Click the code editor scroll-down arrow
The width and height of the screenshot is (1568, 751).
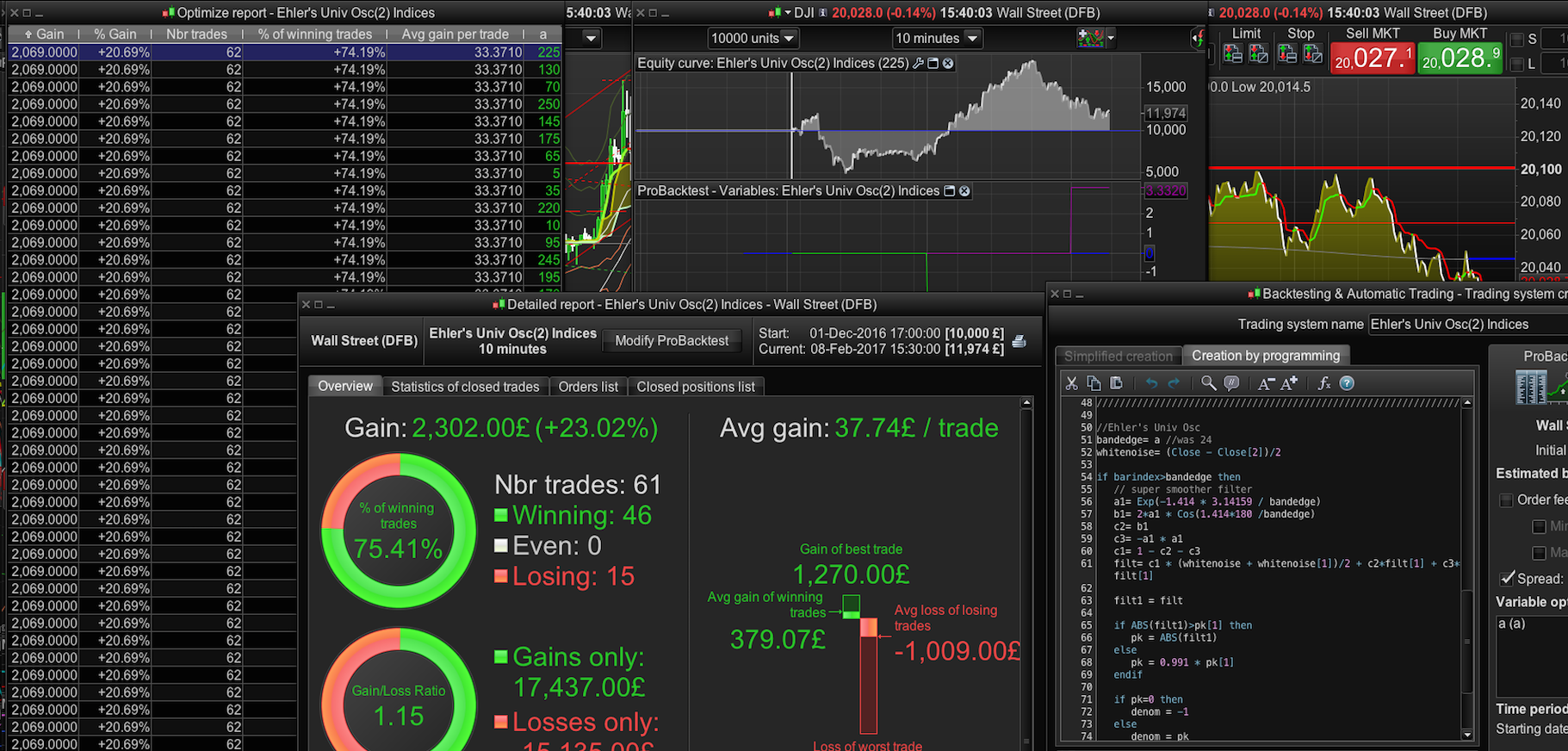pos(1467,735)
